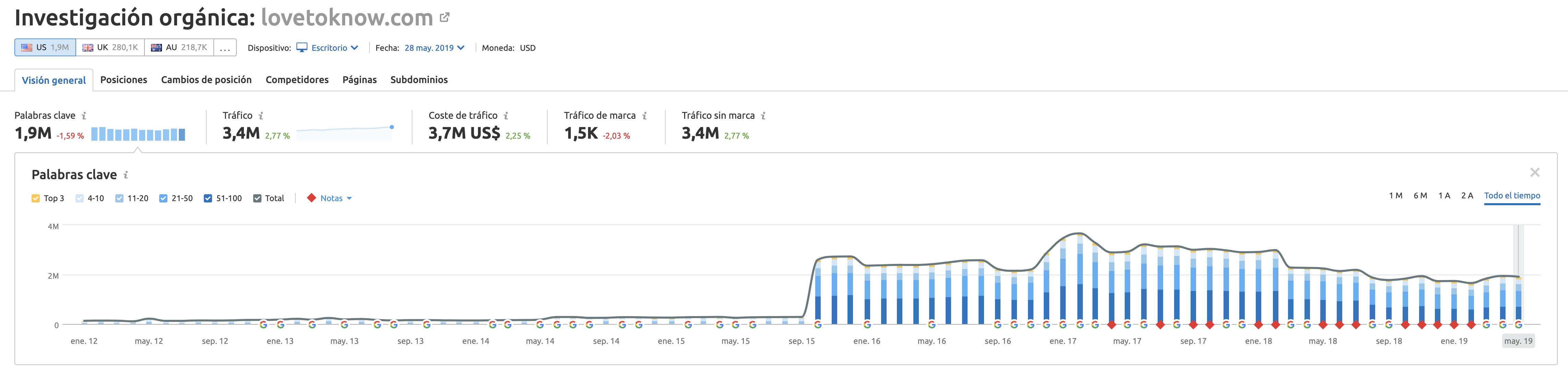This screenshot has width=1568, height=372.
Task: Open the date dropdown 28 may. 2019
Action: pos(434,47)
